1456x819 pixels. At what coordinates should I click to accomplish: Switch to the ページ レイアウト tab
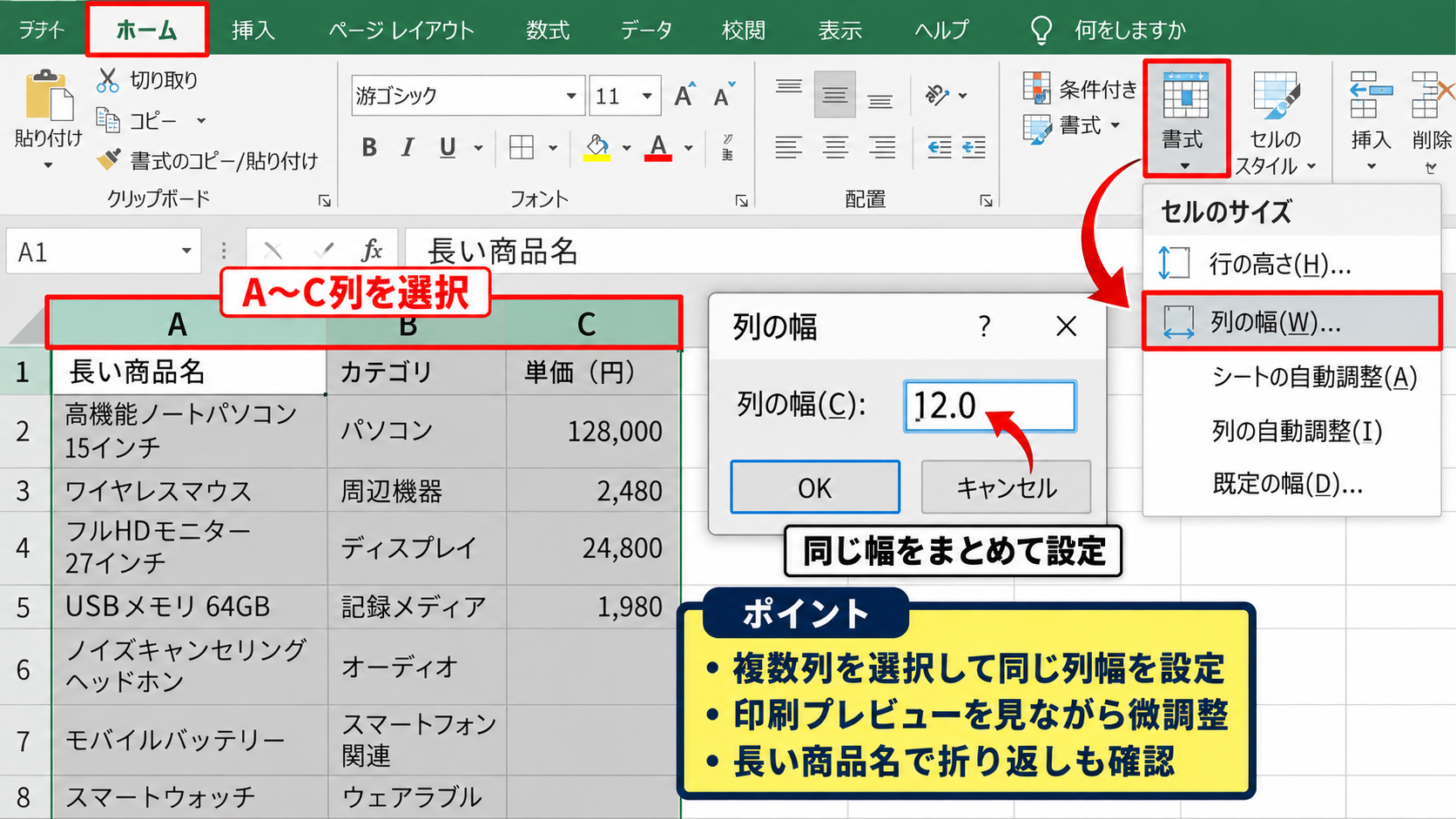click(x=401, y=30)
